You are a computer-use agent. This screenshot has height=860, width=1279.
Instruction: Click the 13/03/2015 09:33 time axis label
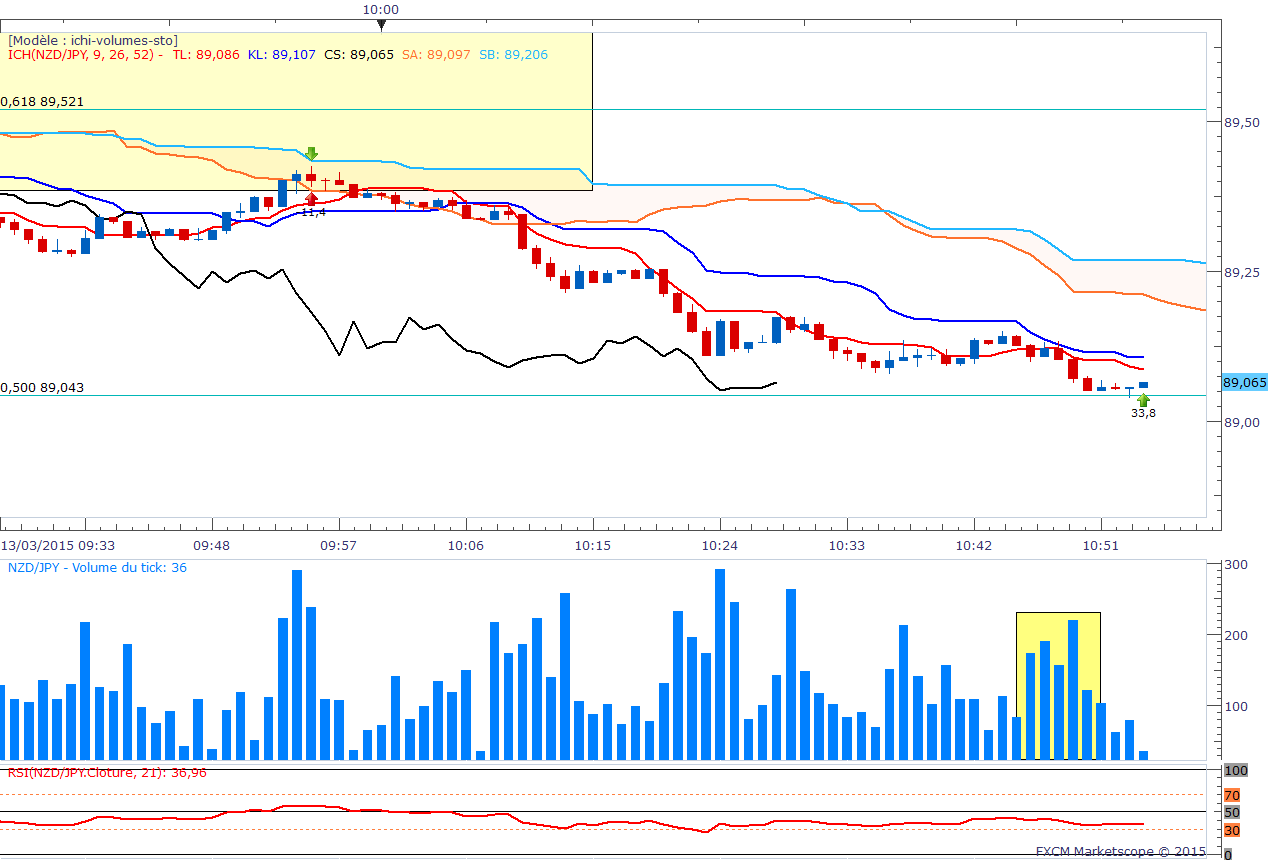(x=58, y=545)
